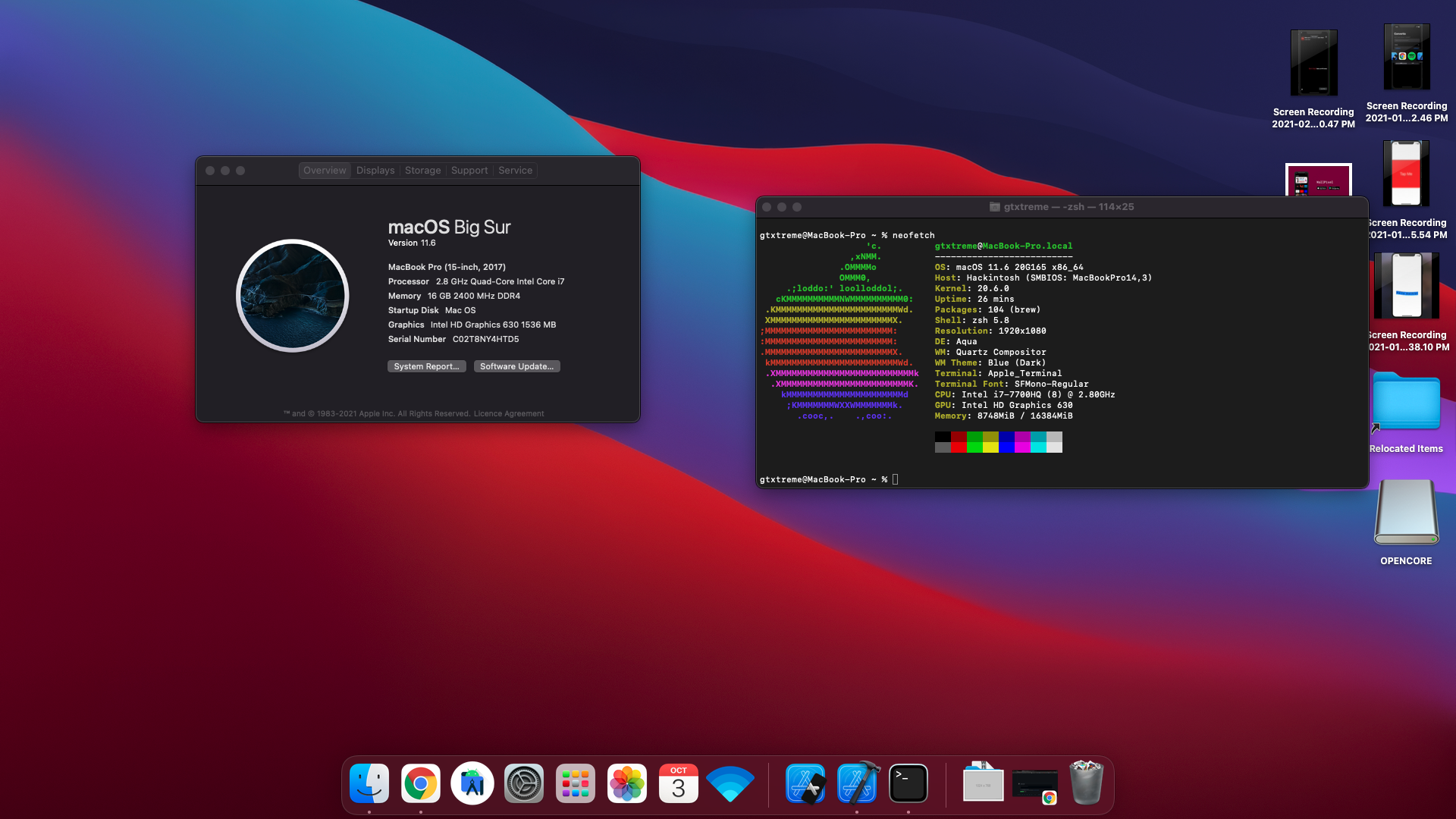Launch Xcode with hammer icon
This screenshot has width=1456, height=819.
pyautogui.click(x=857, y=783)
